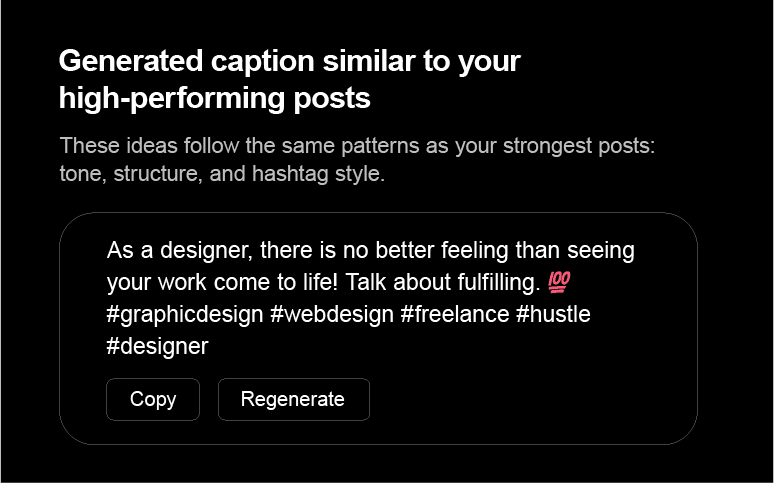The image size is (774, 483).
Task: Click empty space right of Regenerate button
Action: coord(520,399)
